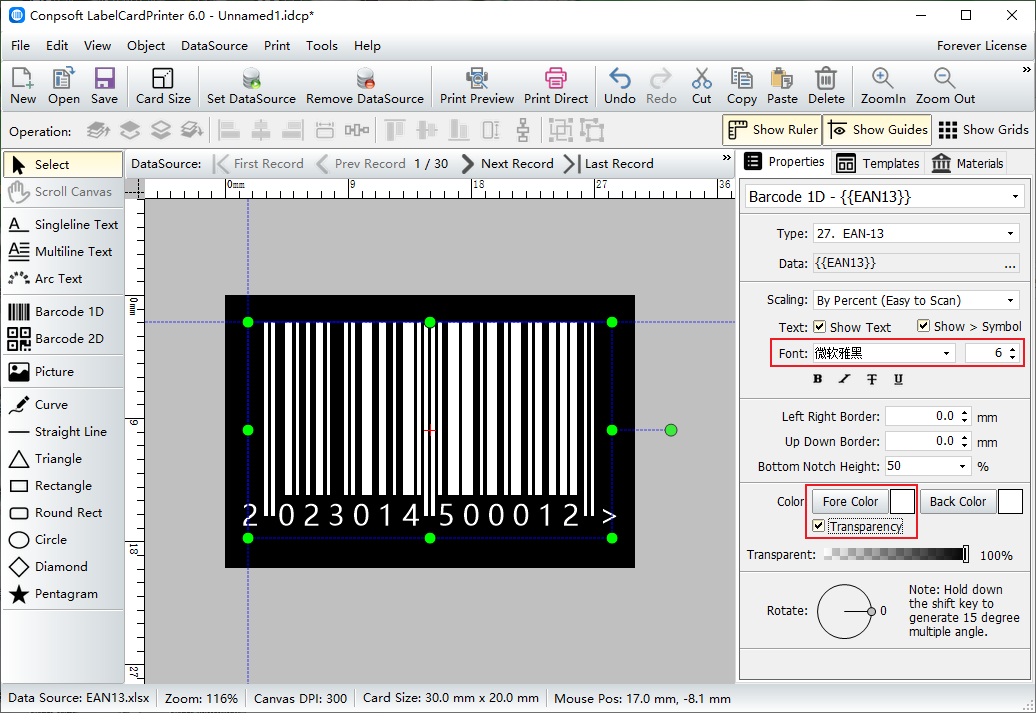The height and width of the screenshot is (713, 1036).
Task: Expand the DataSource bar overflow chevron
Action: tap(726, 158)
